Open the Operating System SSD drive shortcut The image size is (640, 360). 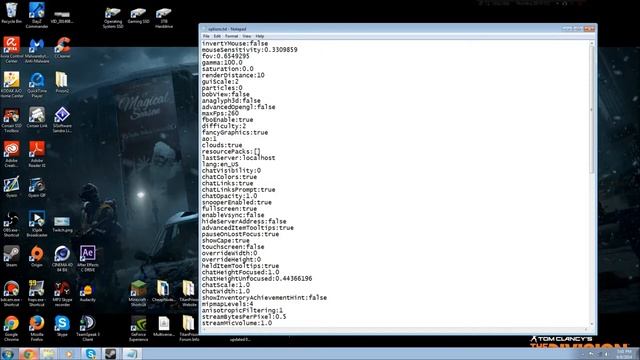[x=113, y=18]
